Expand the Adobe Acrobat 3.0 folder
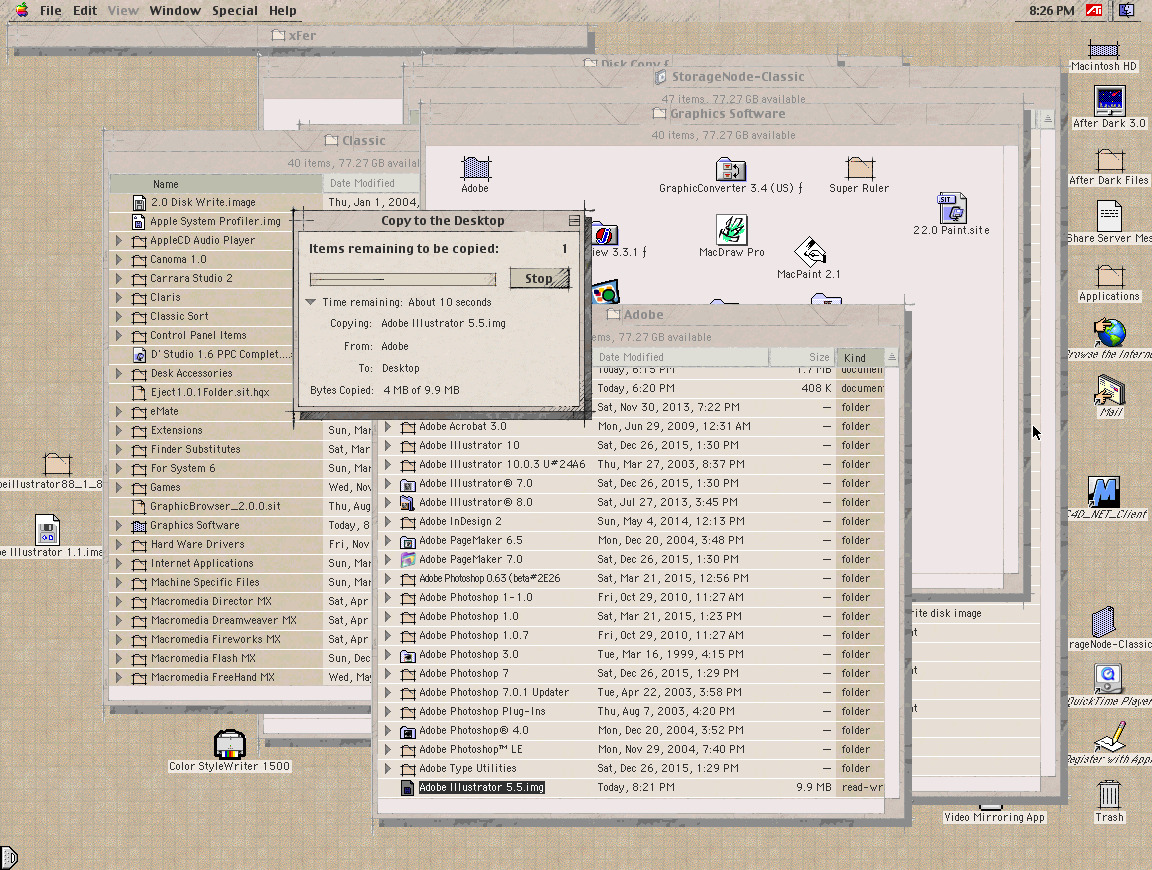 [x=388, y=426]
